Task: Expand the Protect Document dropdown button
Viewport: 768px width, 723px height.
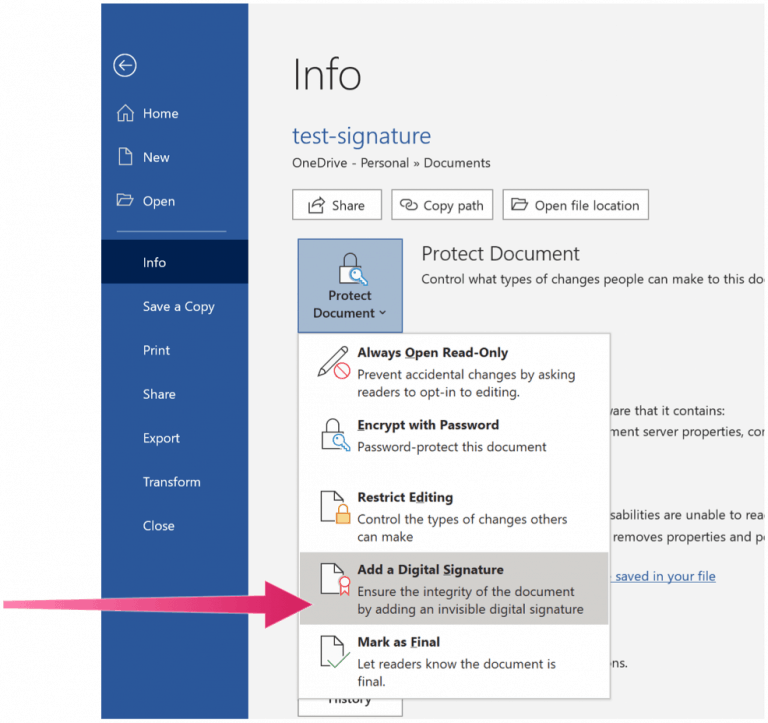Action: [350, 286]
